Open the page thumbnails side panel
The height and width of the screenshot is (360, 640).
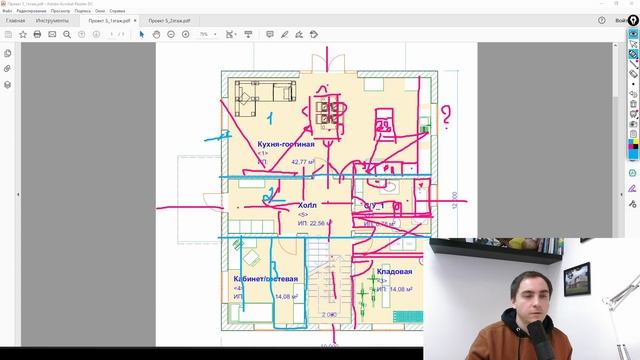[x=7, y=53]
